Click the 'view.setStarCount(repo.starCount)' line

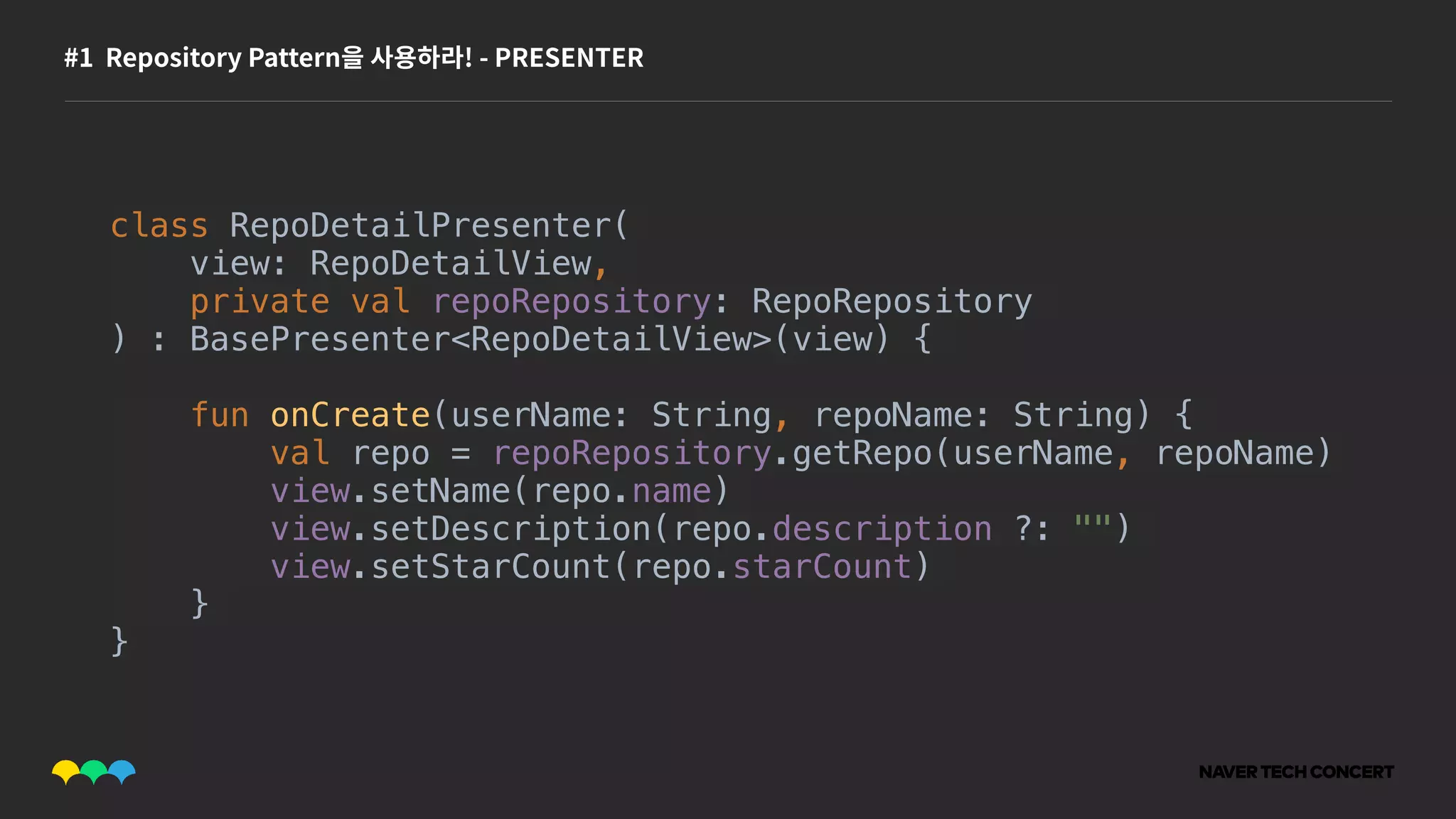point(600,567)
